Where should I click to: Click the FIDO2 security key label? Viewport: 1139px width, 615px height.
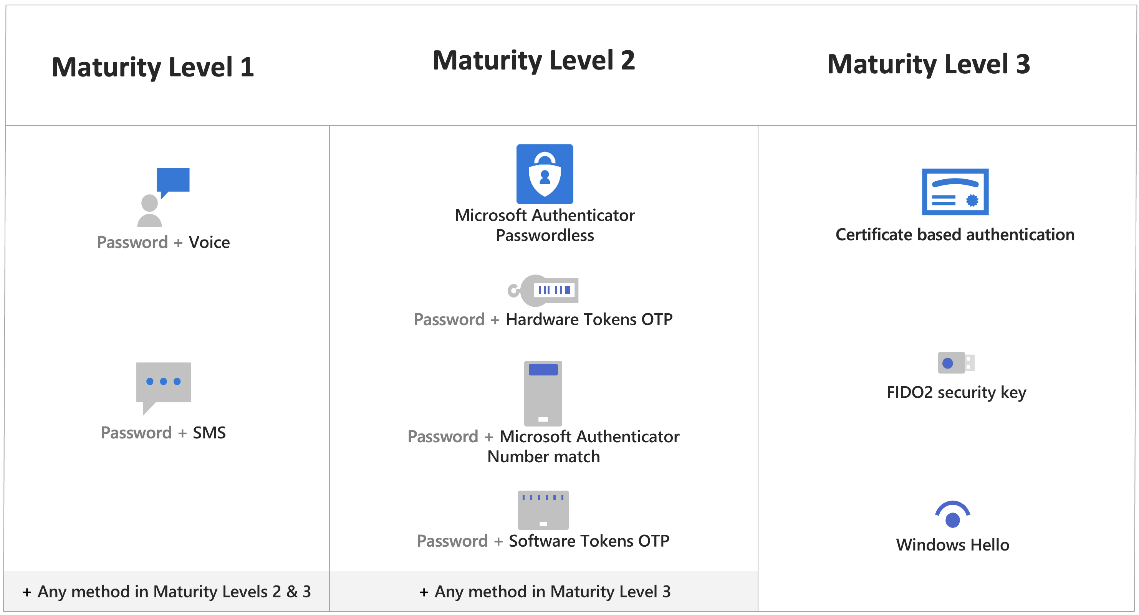pos(956,392)
